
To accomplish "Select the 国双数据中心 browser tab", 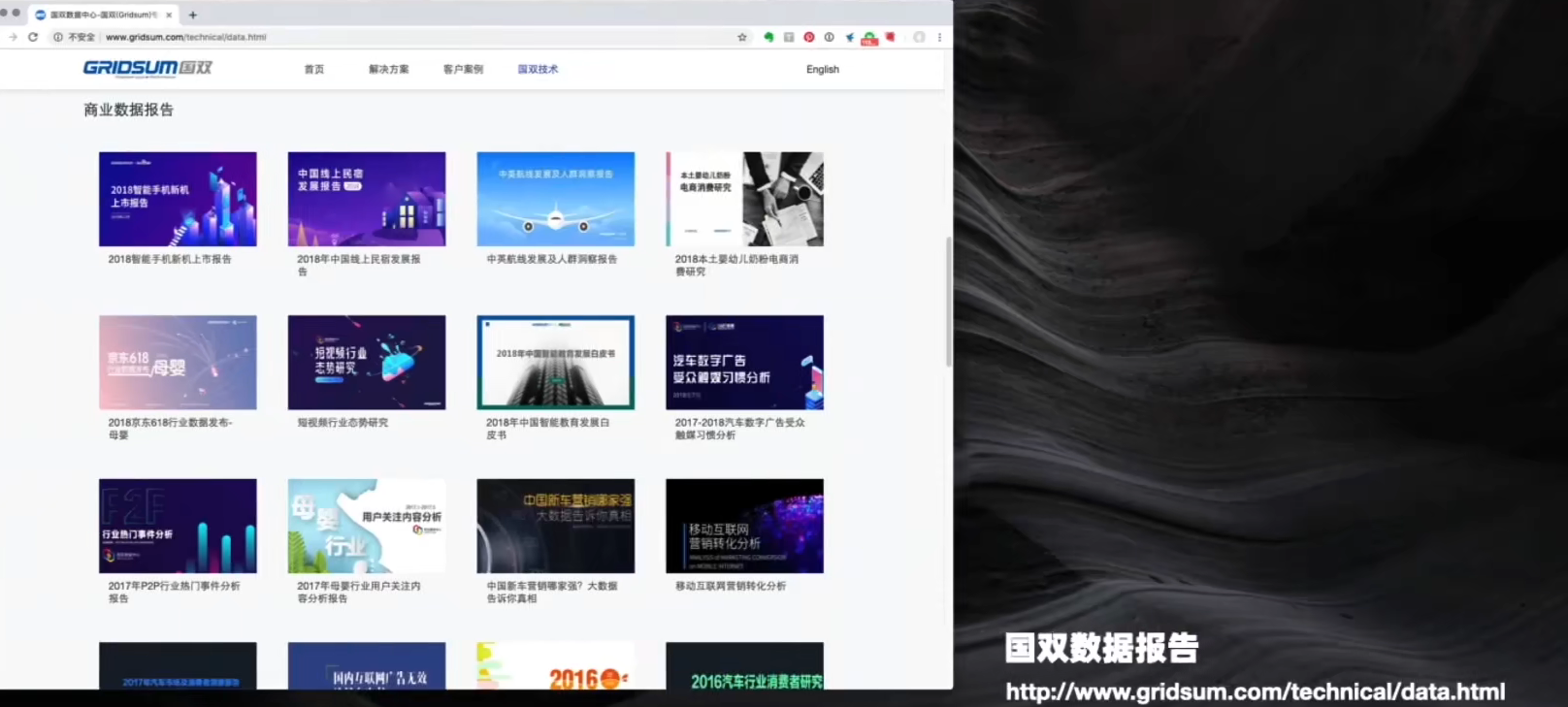I will click(x=103, y=15).
